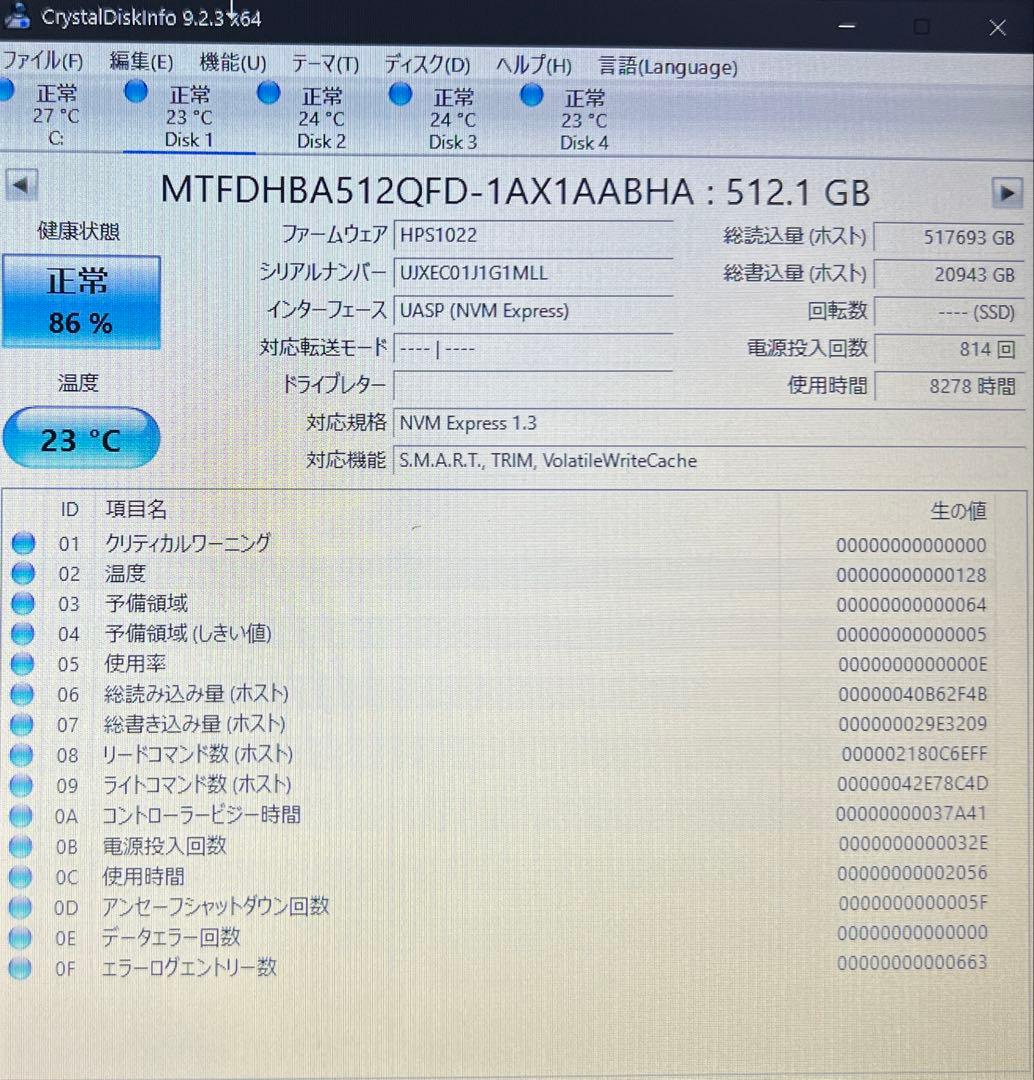Click the 生の値 column header
Screen dimensions: 1034x1080
click(x=958, y=510)
